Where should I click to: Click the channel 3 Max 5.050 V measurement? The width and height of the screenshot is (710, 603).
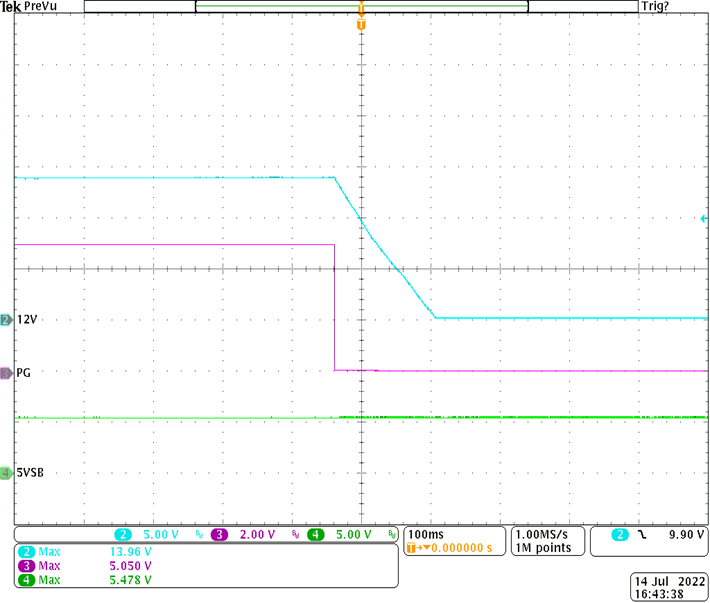[x=90, y=565]
